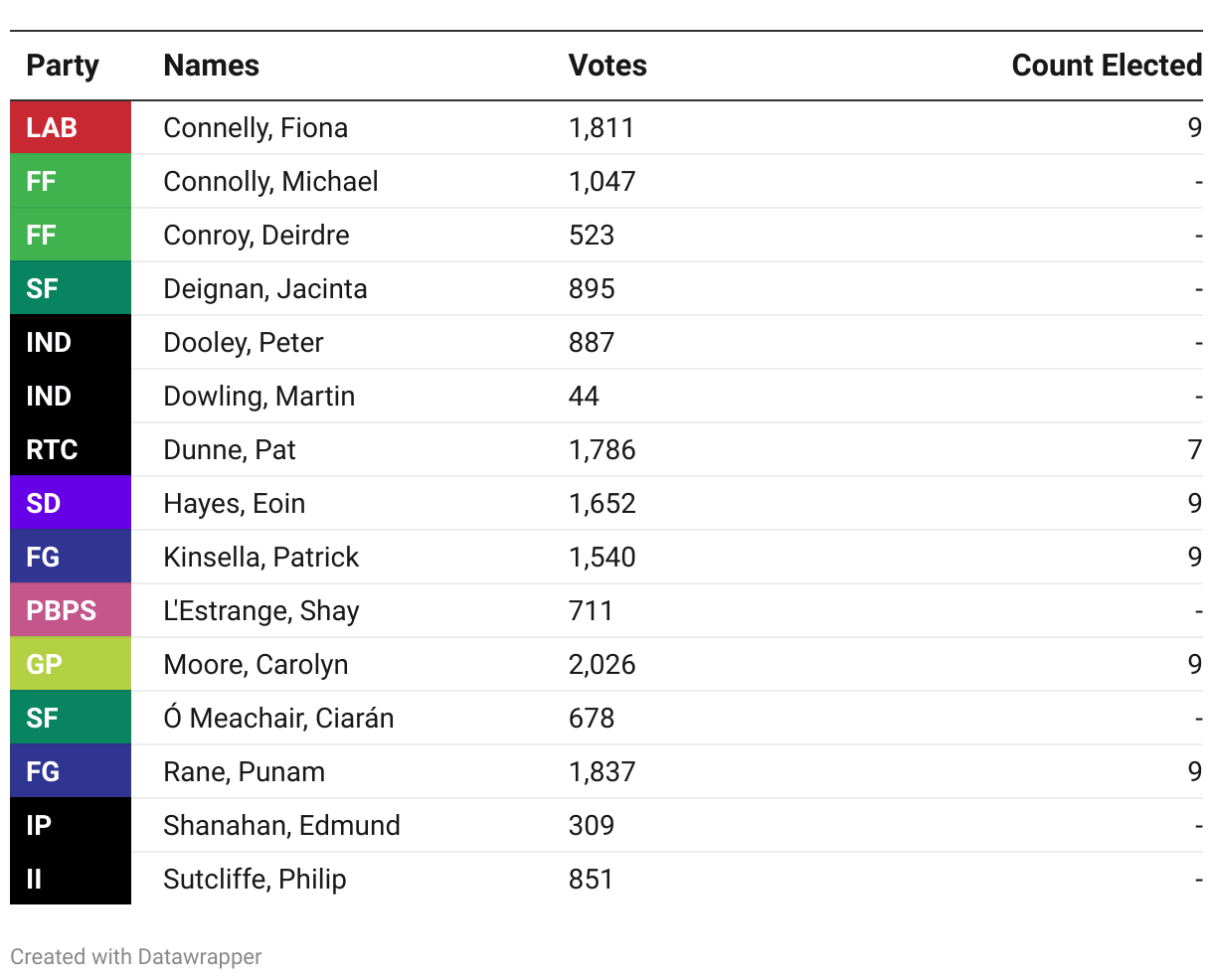Click the purple SD party badge
Viewport: 1213px width, 980px height.
point(70,503)
